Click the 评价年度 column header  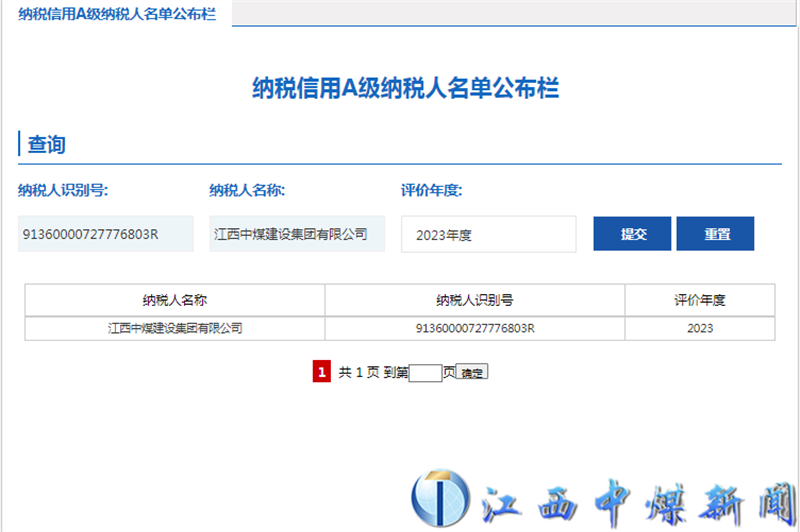coord(700,300)
